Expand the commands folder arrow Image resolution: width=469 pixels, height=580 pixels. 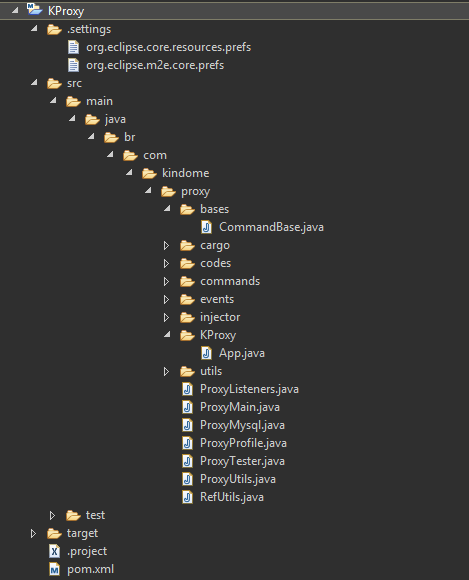[x=166, y=281]
